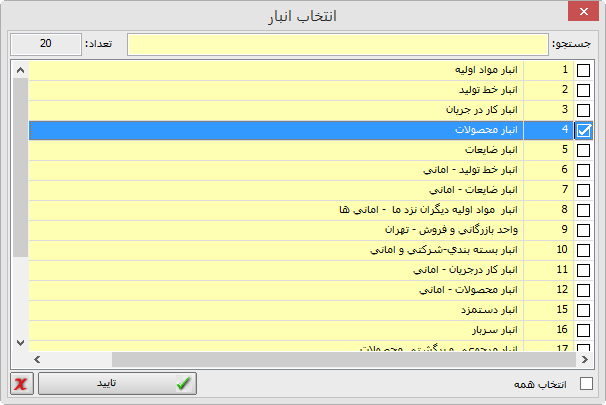Image resolution: width=606 pixels, height=405 pixels.
Task: Click the horizontal scrollbar right arrow
Action: (x=585, y=360)
